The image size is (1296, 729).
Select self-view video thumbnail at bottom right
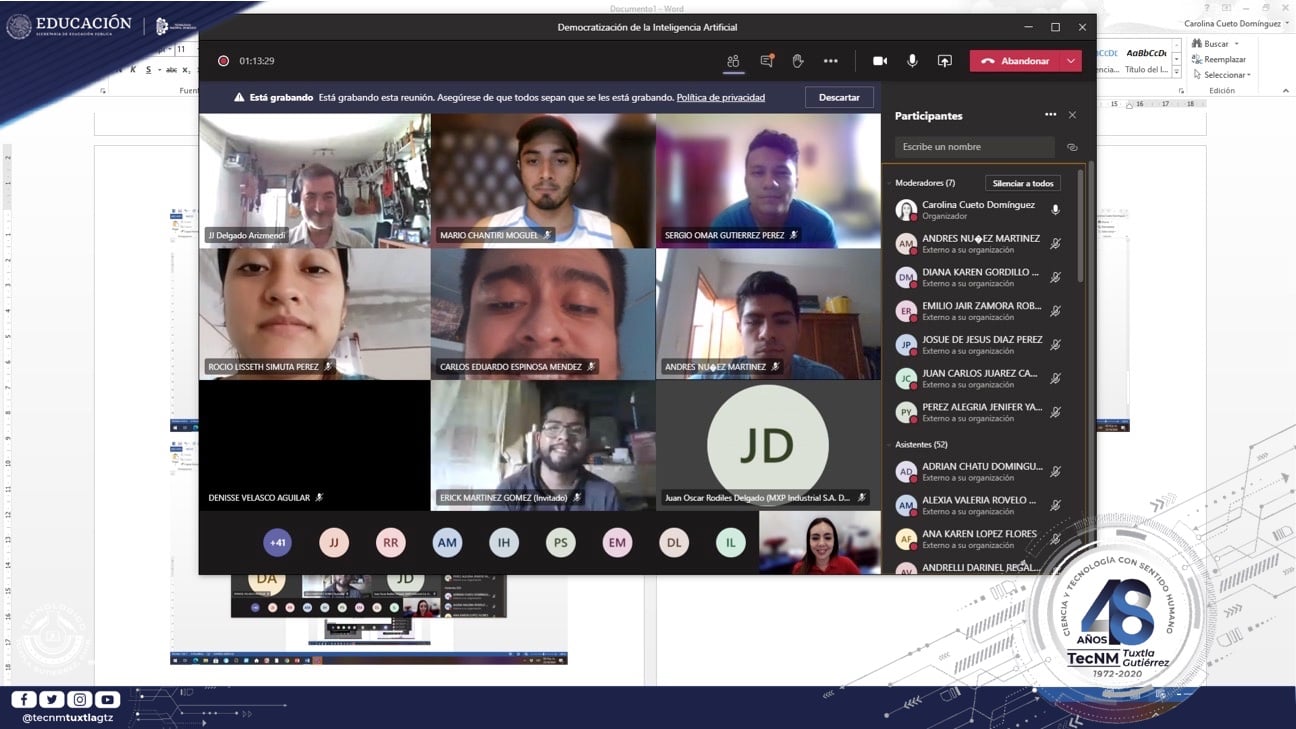(820, 543)
